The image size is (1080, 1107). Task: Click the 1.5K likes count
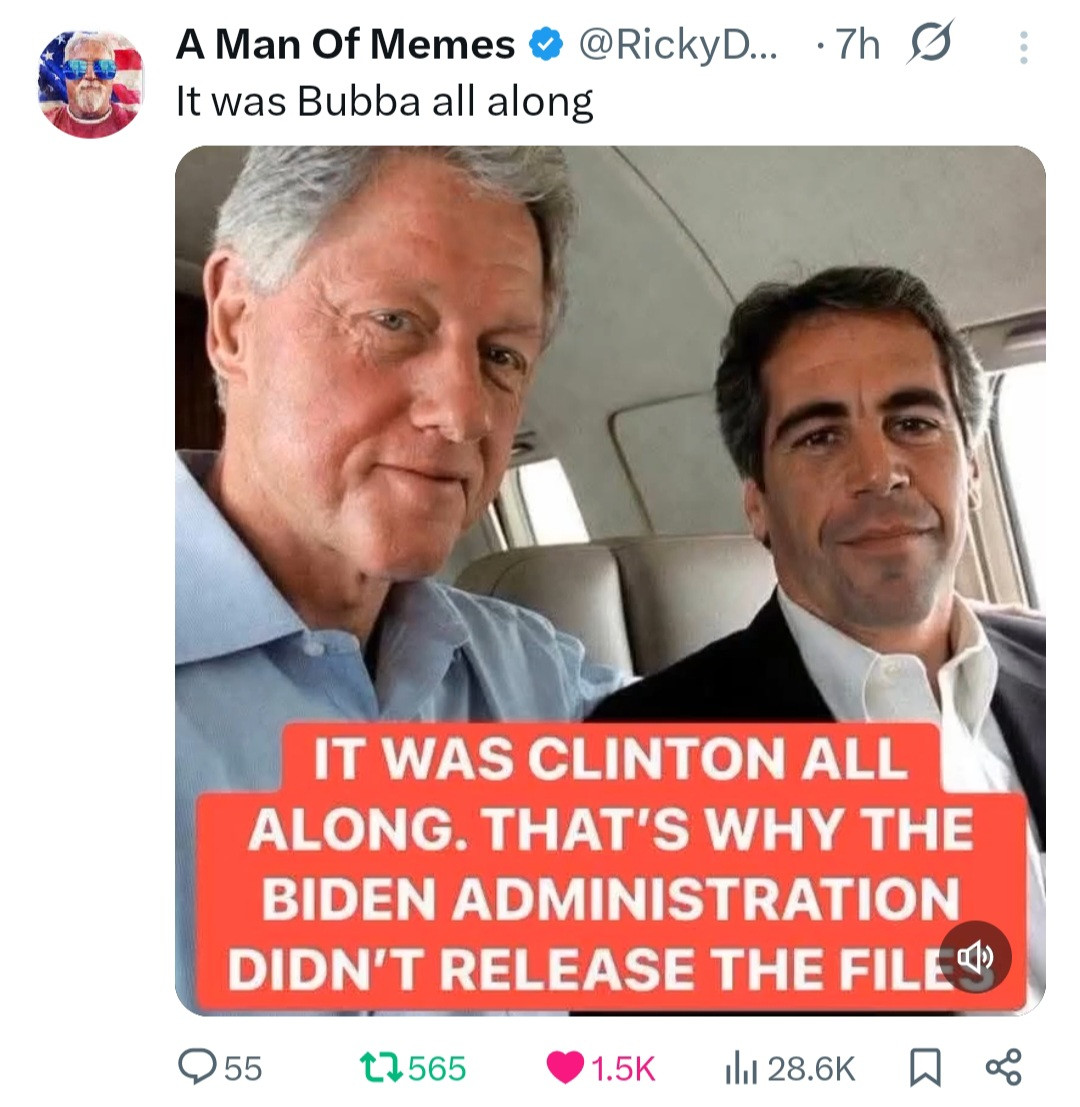point(623,1068)
